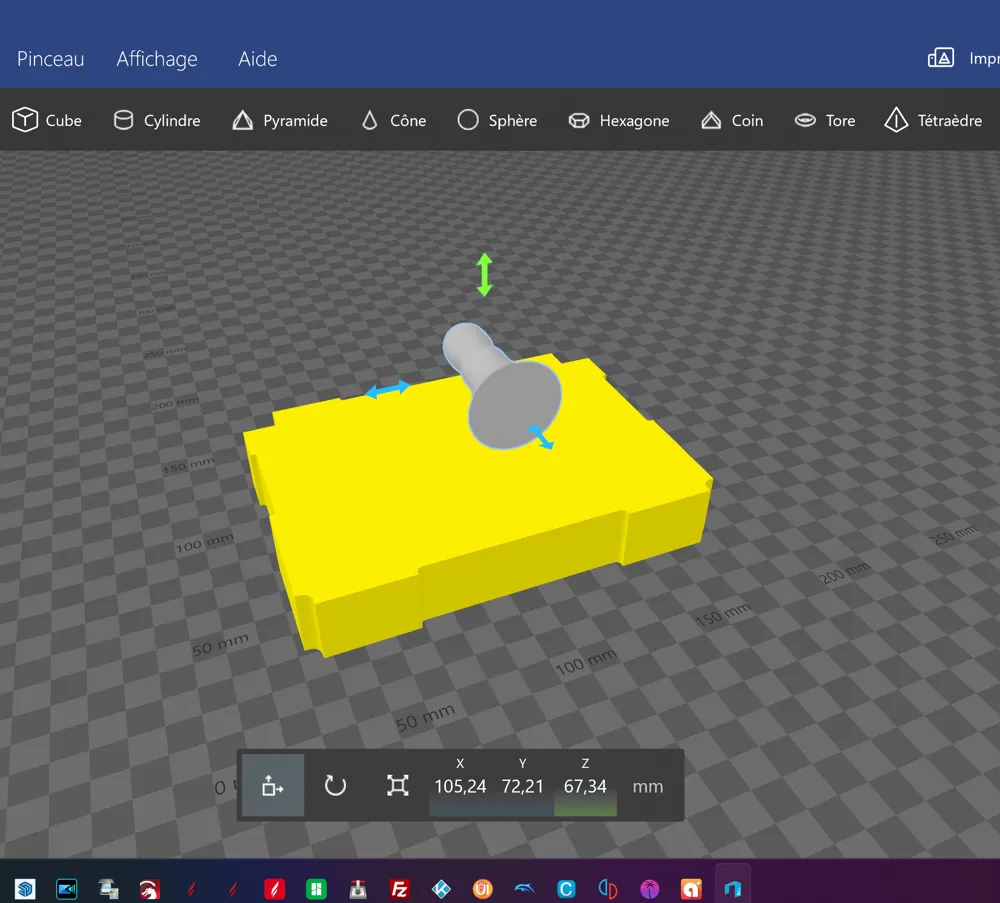The height and width of the screenshot is (903, 1000).
Task: Open SketchUp from the taskbar
Action: [x=25, y=888]
